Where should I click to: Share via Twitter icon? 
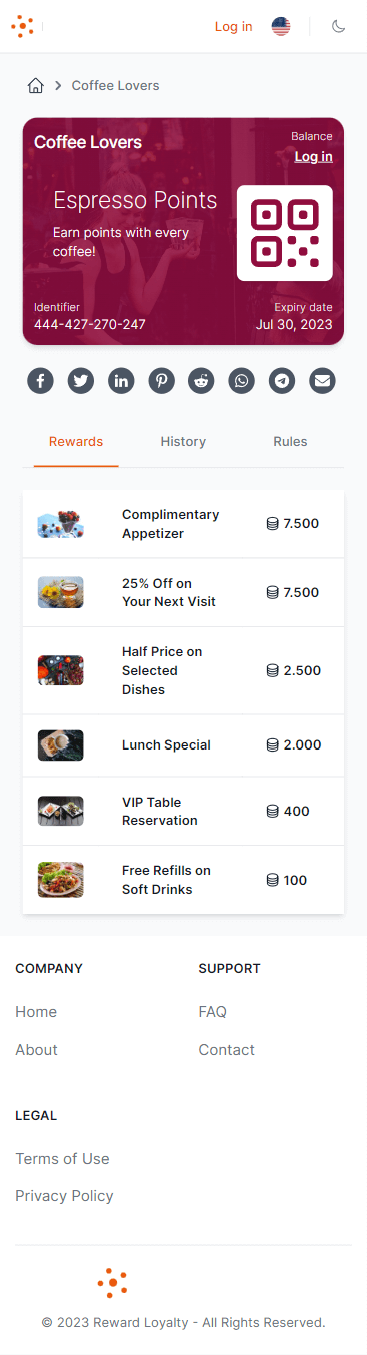[x=81, y=381]
